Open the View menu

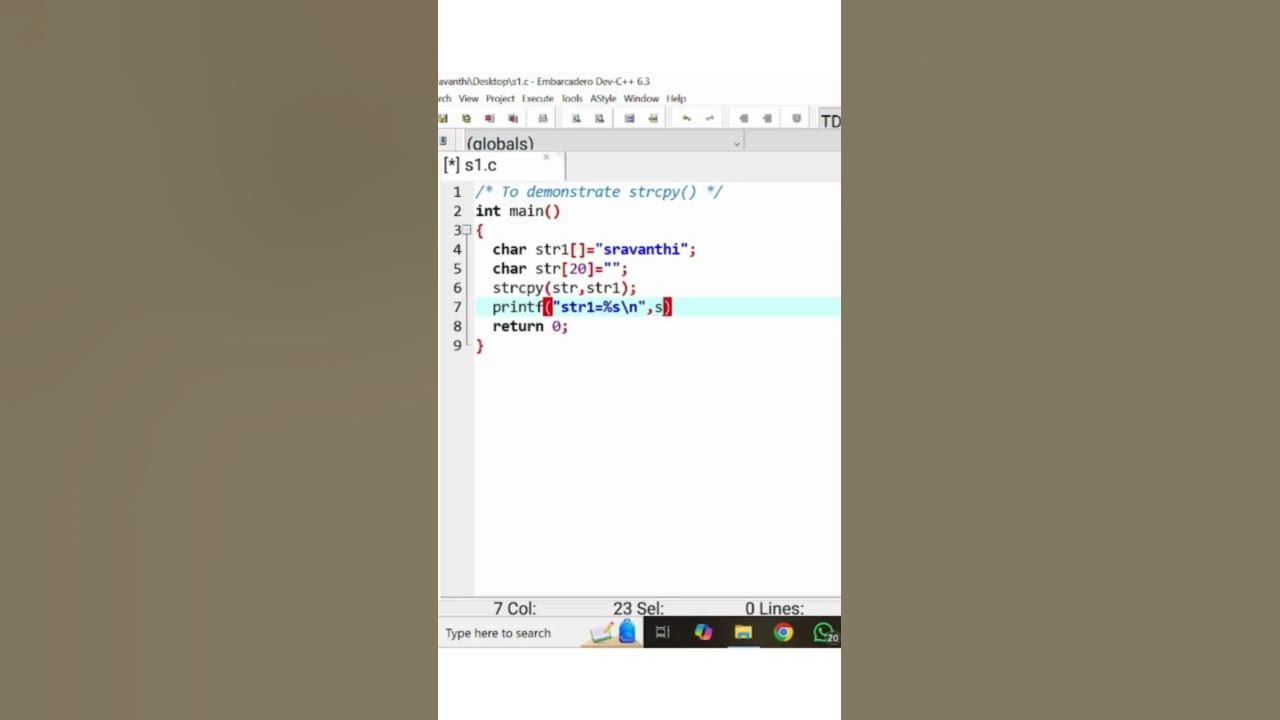(468, 99)
